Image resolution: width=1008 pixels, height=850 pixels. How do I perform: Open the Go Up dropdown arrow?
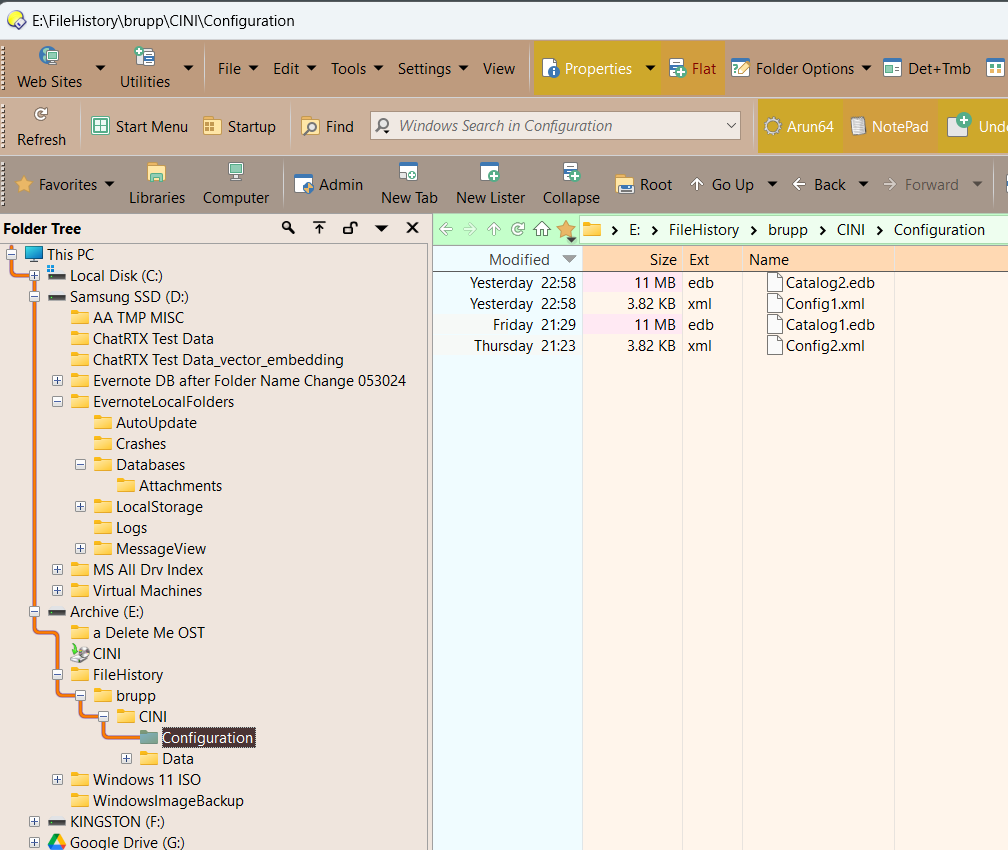772,185
